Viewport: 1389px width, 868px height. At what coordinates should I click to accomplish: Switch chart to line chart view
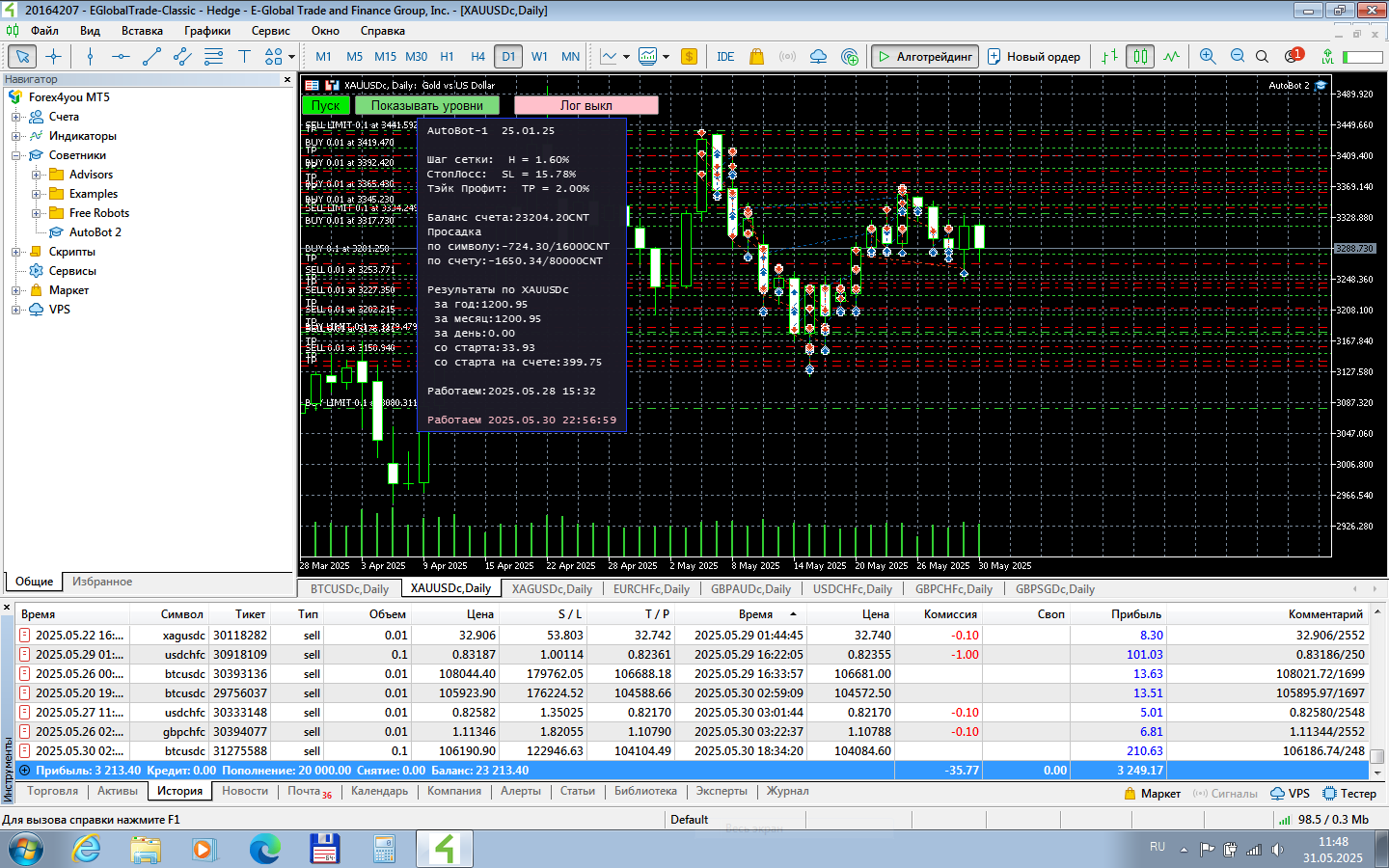(x=1171, y=57)
